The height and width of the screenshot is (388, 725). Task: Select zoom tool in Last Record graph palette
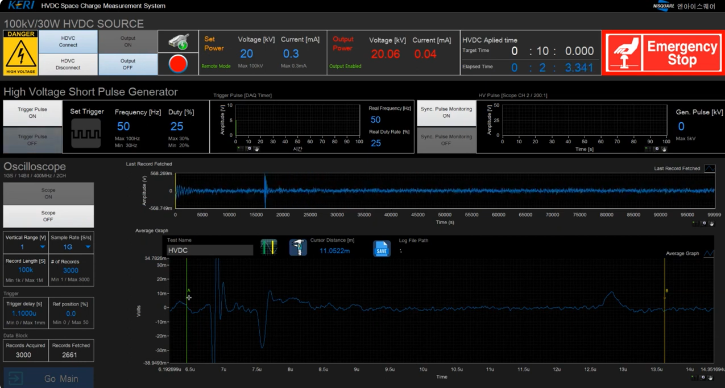pos(704,223)
